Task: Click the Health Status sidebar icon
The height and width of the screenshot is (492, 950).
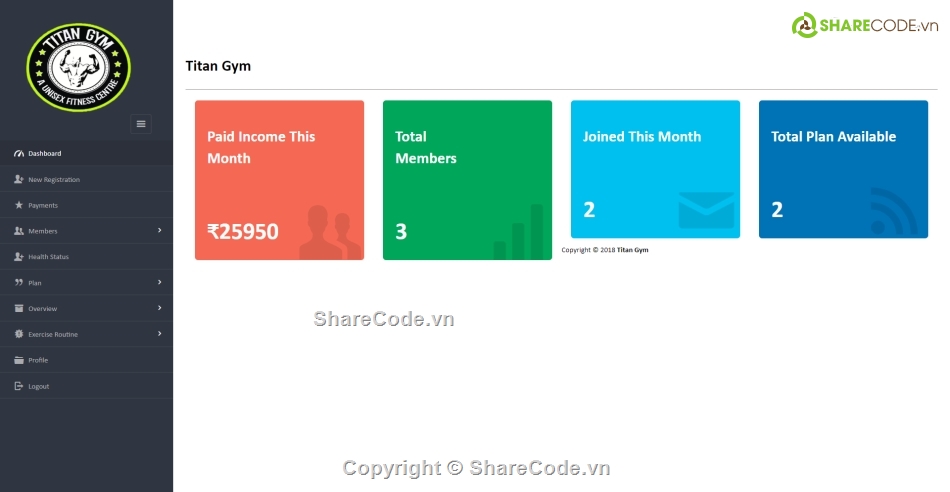Action: coord(19,257)
